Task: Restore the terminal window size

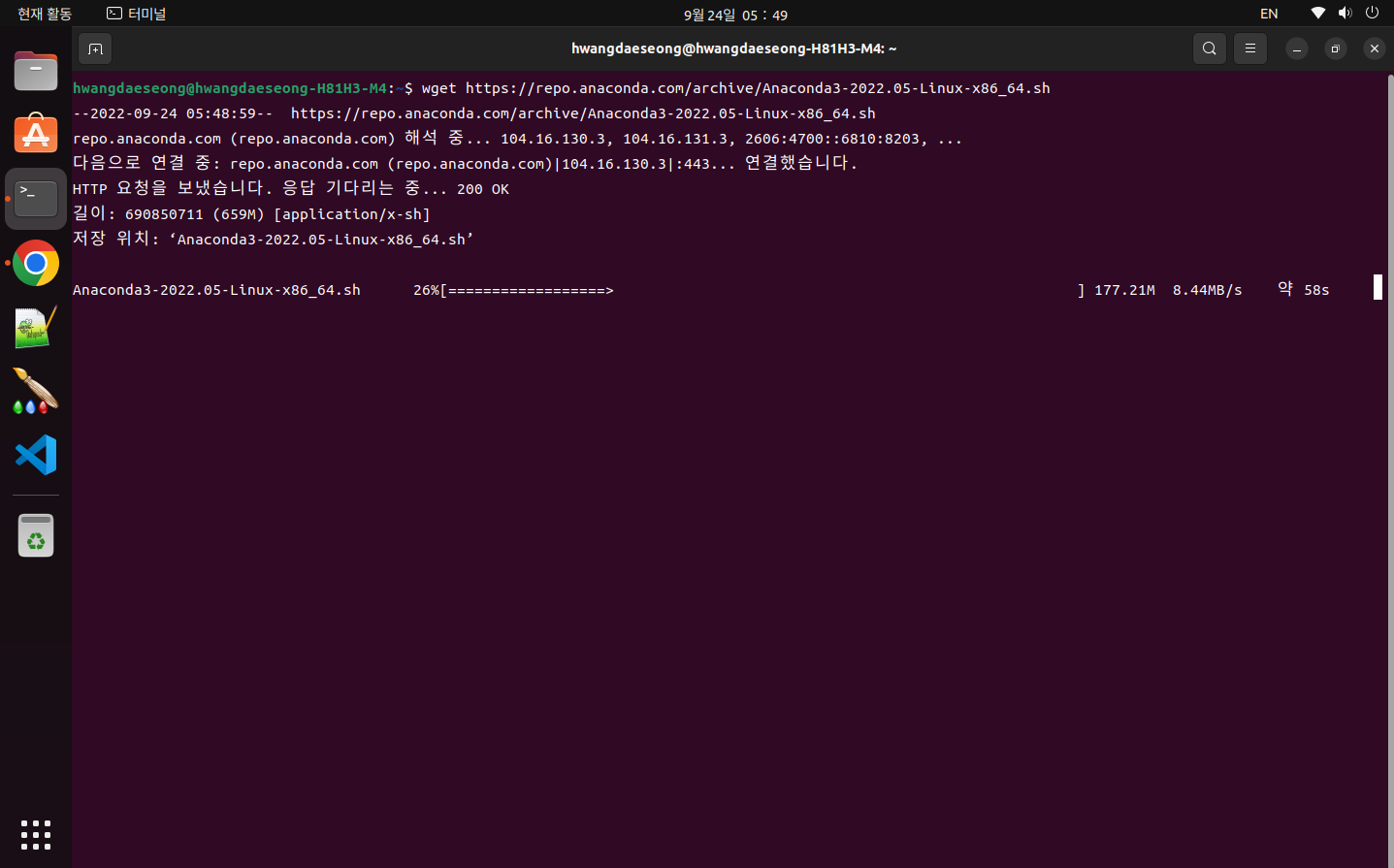Action: click(1336, 48)
